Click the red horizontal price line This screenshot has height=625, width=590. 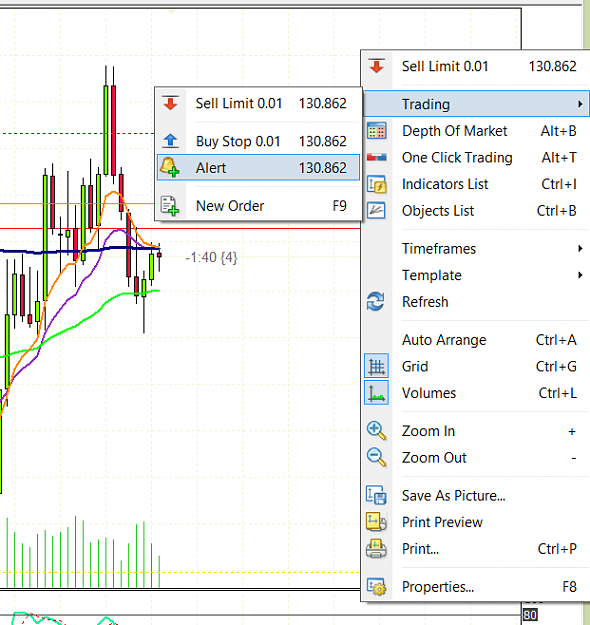[x=259, y=228]
